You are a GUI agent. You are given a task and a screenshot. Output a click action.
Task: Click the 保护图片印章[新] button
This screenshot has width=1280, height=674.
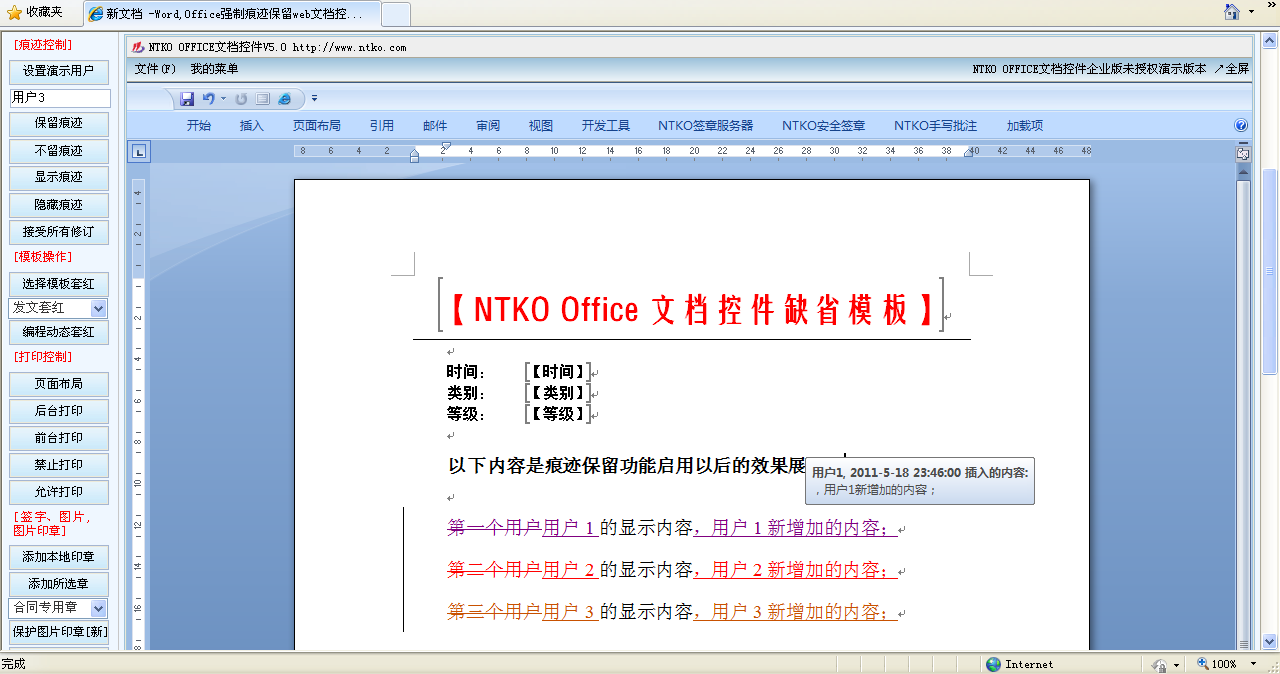pyautogui.click(x=59, y=632)
